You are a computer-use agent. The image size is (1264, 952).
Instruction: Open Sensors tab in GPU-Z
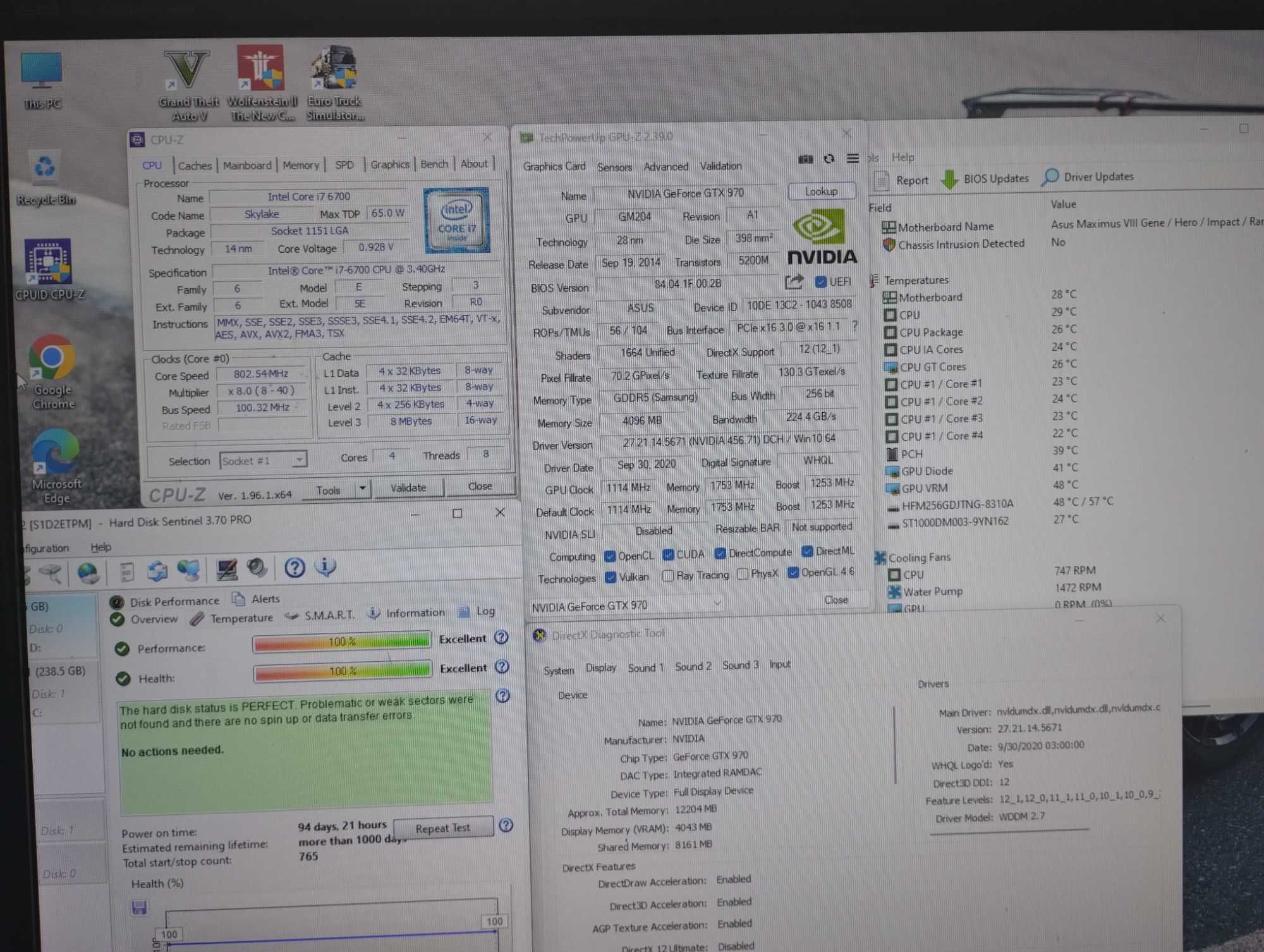(x=614, y=167)
